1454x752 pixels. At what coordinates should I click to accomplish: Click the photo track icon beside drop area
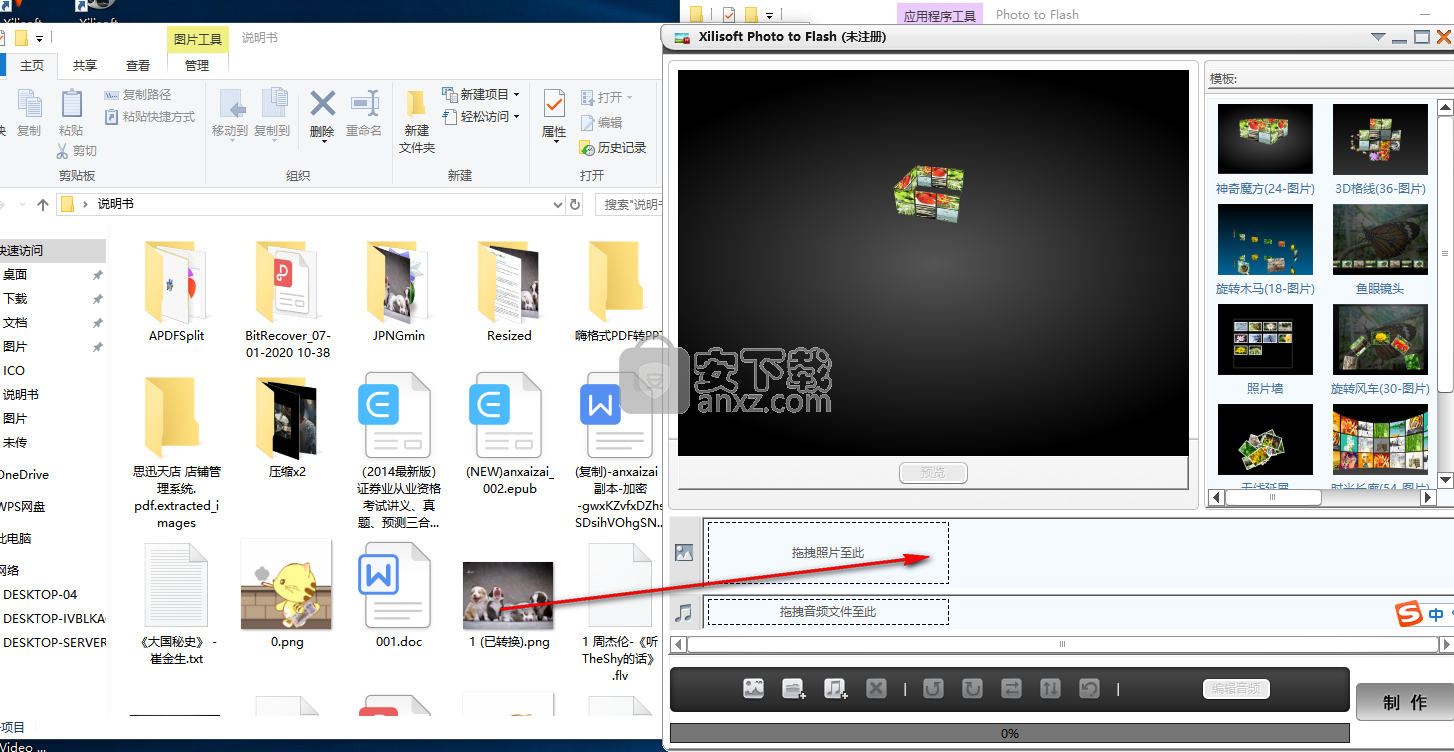pyautogui.click(x=684, y=552)
